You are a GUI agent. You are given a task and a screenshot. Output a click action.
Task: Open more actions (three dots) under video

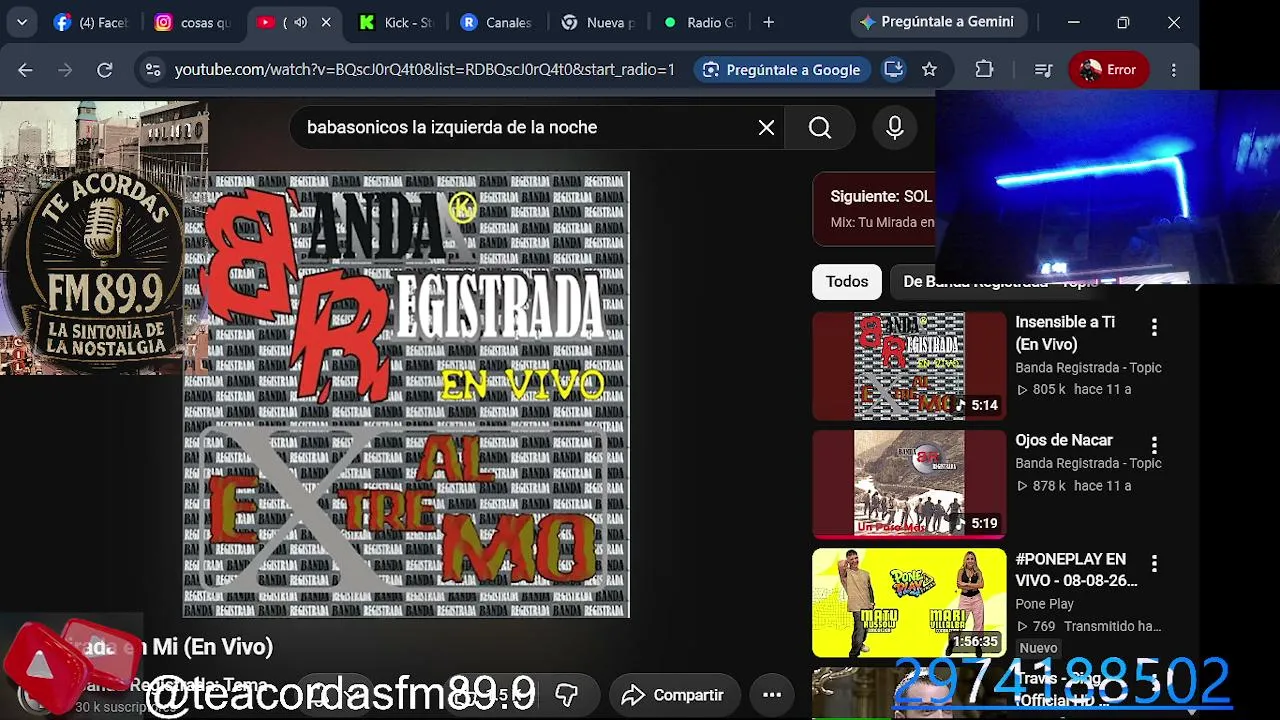(772, 695)
